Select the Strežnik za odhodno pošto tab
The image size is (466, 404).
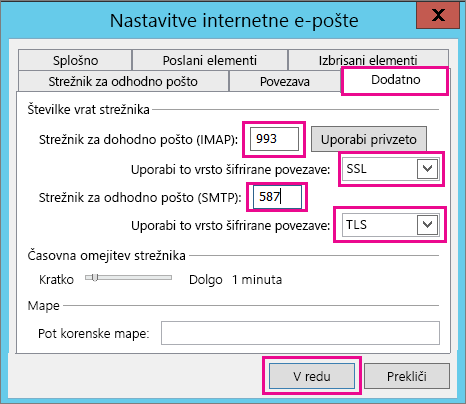[x=123, y=81]
